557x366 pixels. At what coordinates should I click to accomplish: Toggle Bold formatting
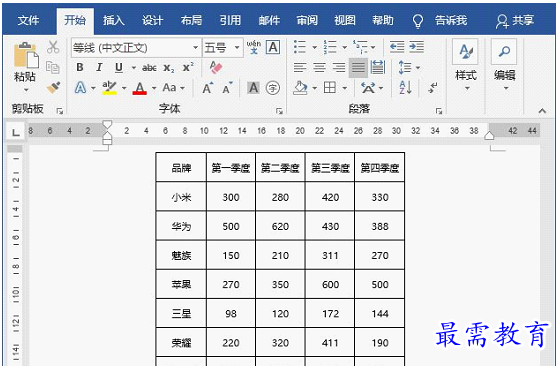click(x=80, y=68)
